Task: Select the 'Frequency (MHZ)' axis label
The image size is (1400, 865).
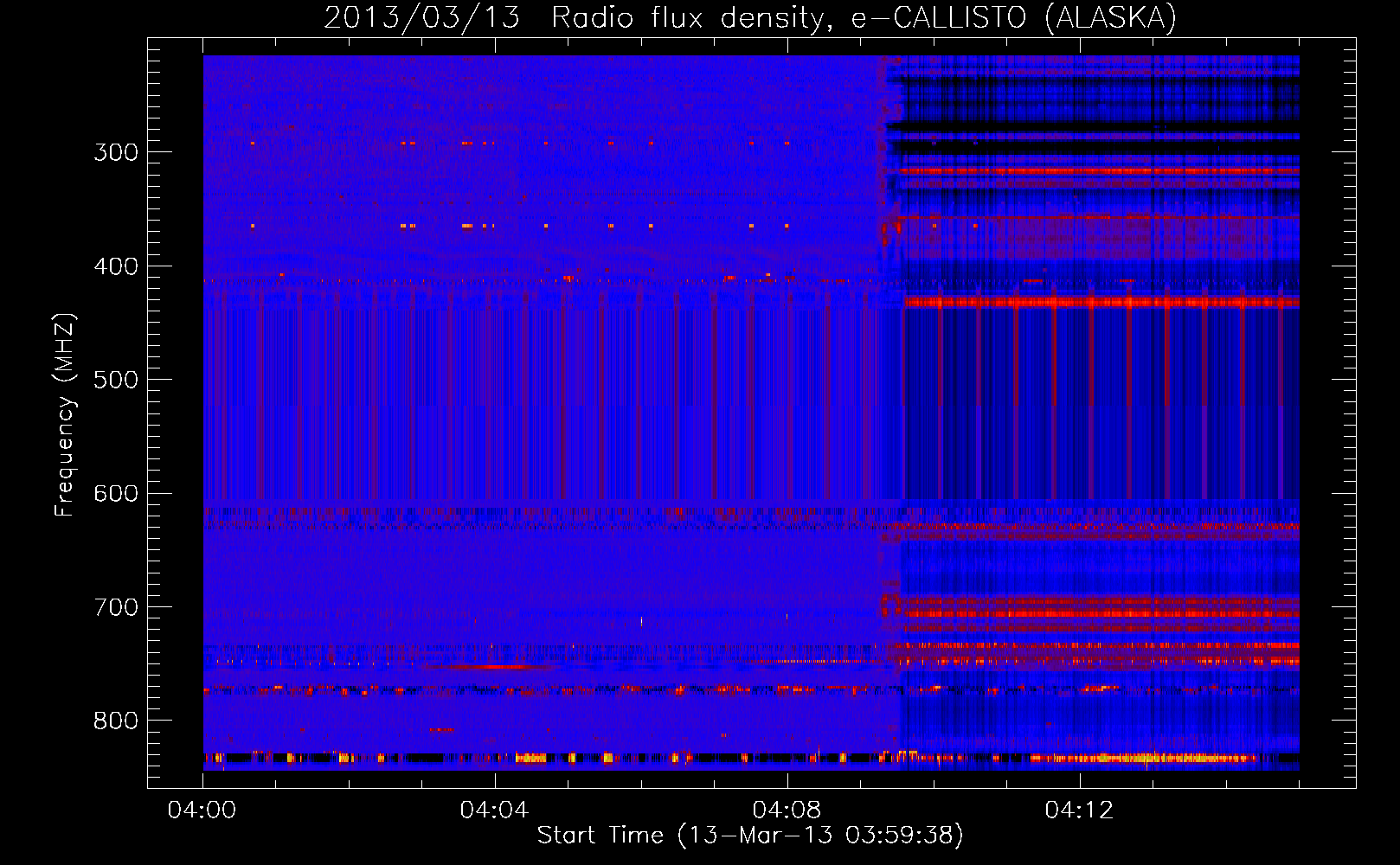Action: [x=65, y=414]
